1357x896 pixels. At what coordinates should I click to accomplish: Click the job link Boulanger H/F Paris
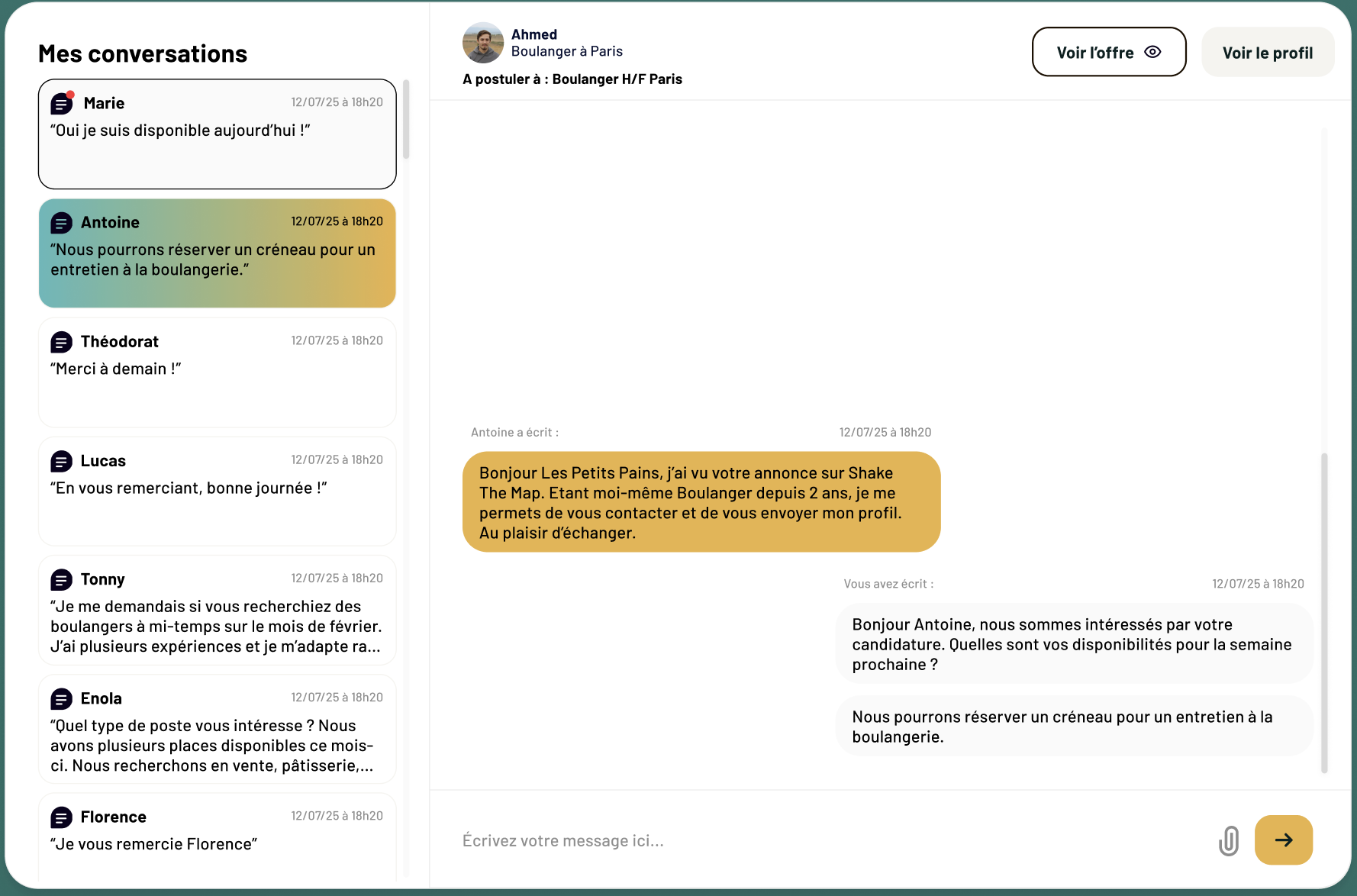click(x=618, y=79)
